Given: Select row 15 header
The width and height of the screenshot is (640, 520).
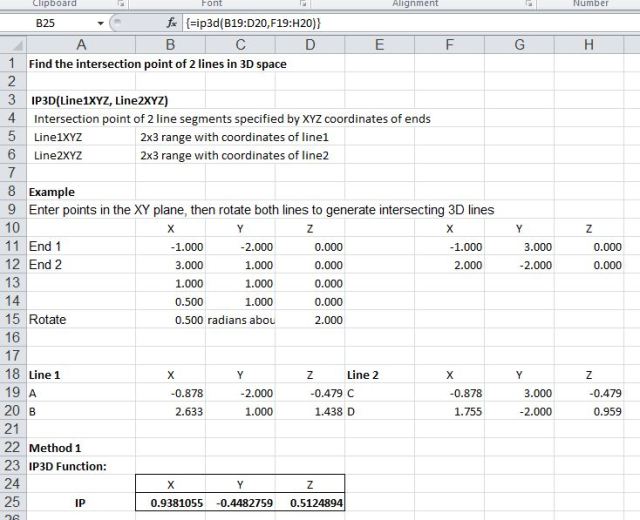Looking at the screenshot, I should point(12,319).
